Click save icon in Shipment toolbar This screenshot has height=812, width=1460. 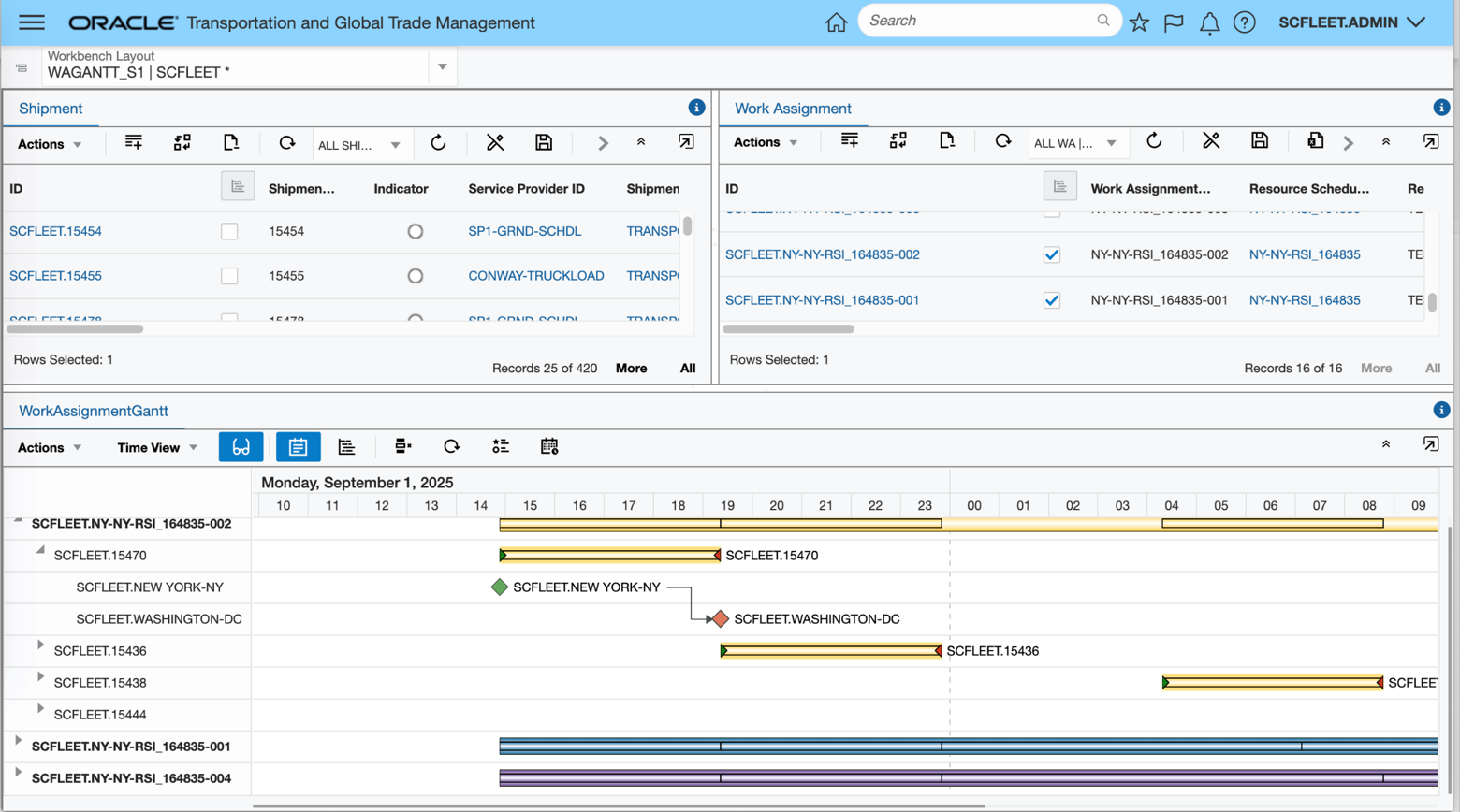pos(544,143)
